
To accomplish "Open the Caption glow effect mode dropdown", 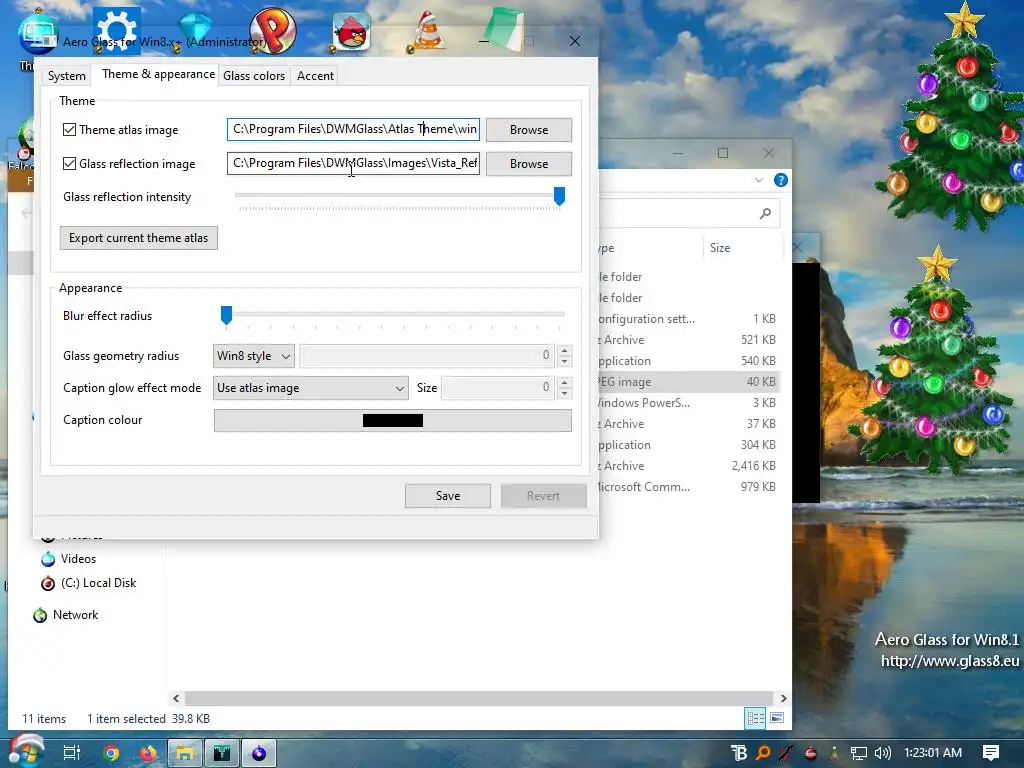I will [311, 388].
